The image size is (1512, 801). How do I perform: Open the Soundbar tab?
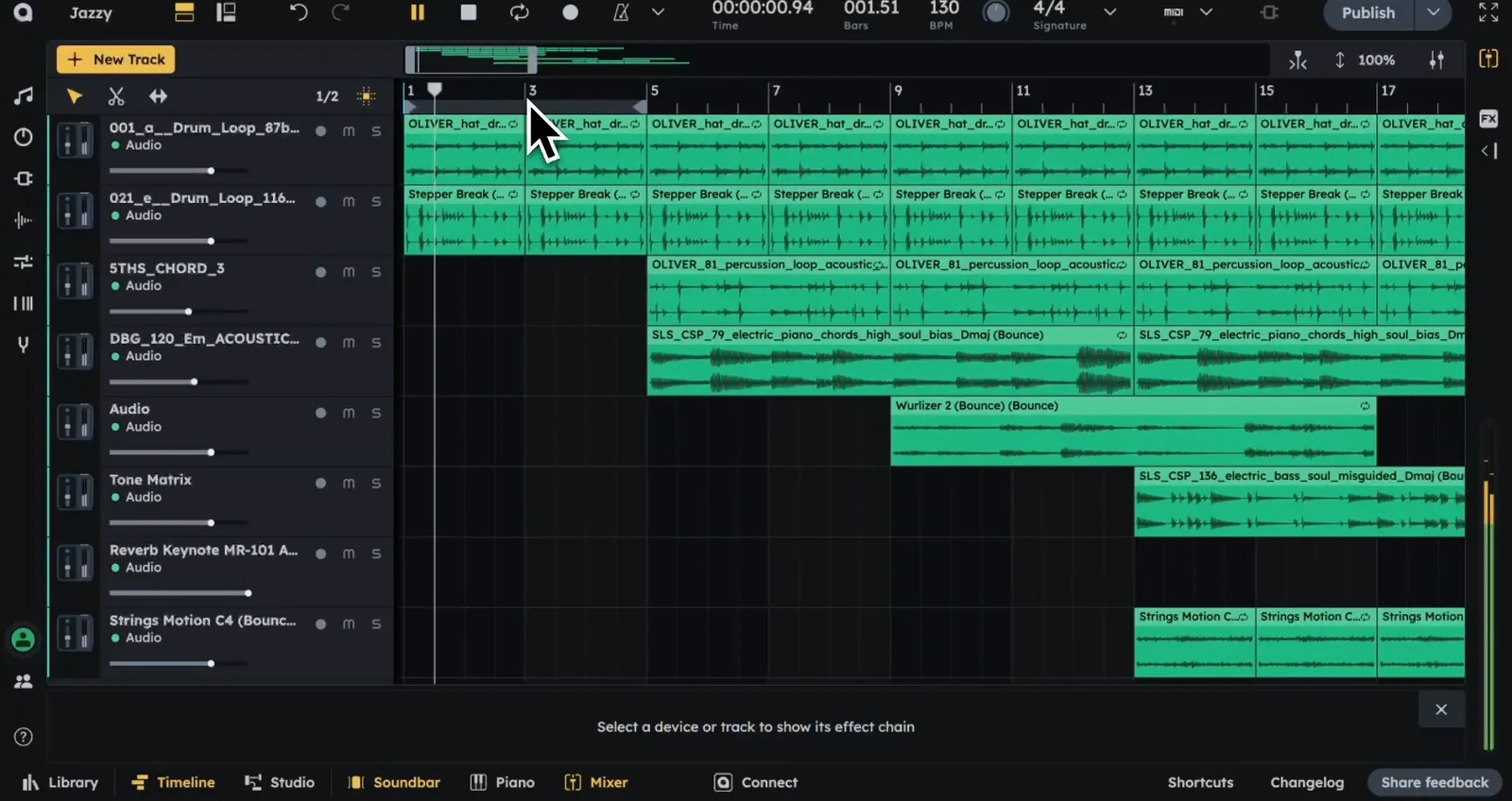[x=394, y=782]
